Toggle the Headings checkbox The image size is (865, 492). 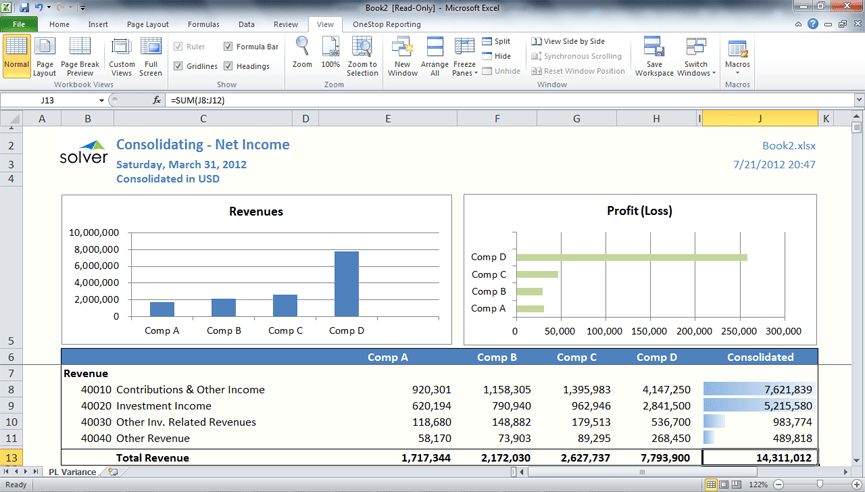click(x=228, y=66)
